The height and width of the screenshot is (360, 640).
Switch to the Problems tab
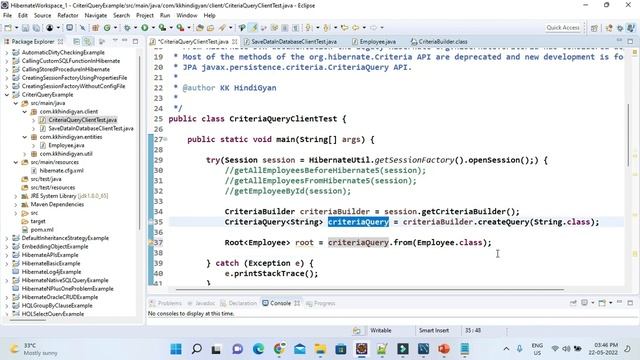click(x=166, y=303)
